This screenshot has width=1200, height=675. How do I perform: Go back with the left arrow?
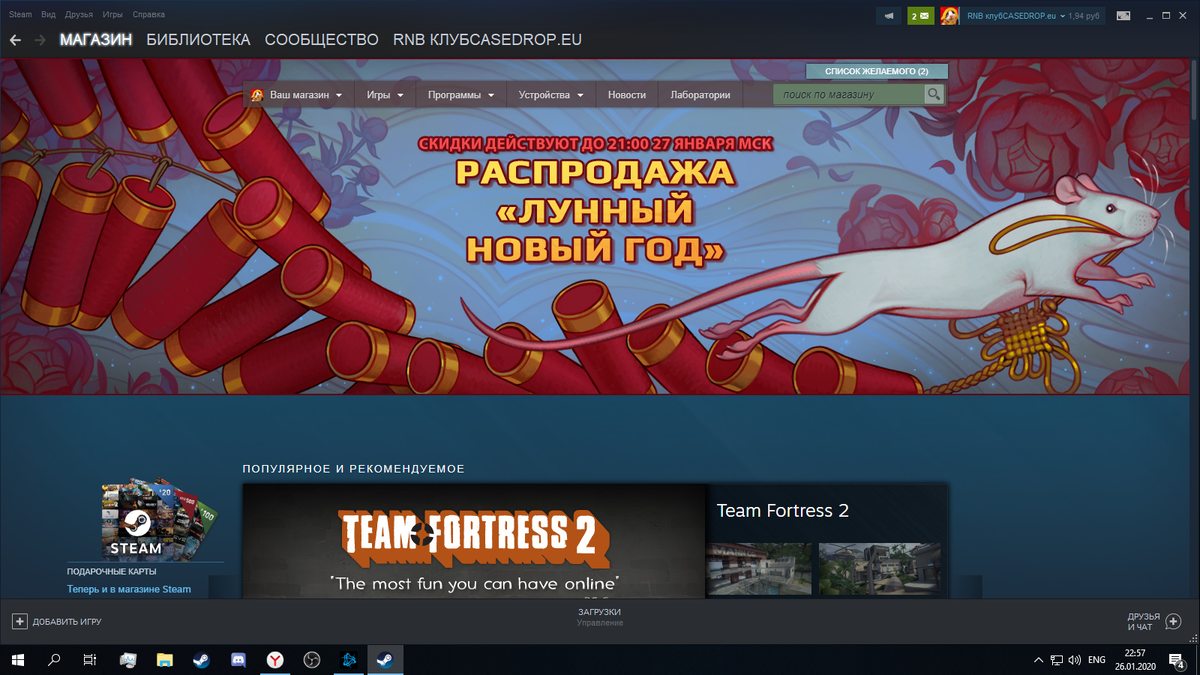15,40
